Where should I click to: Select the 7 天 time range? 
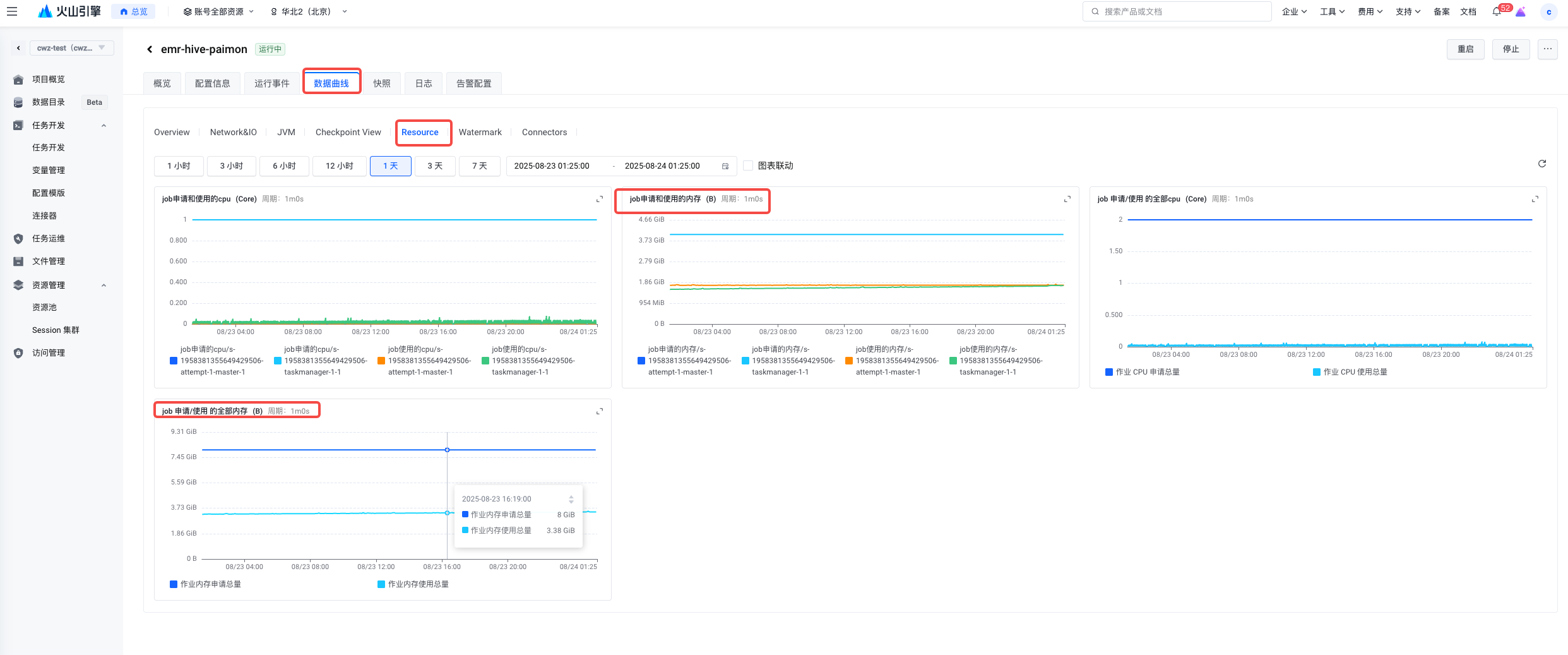tap(479, 166)
